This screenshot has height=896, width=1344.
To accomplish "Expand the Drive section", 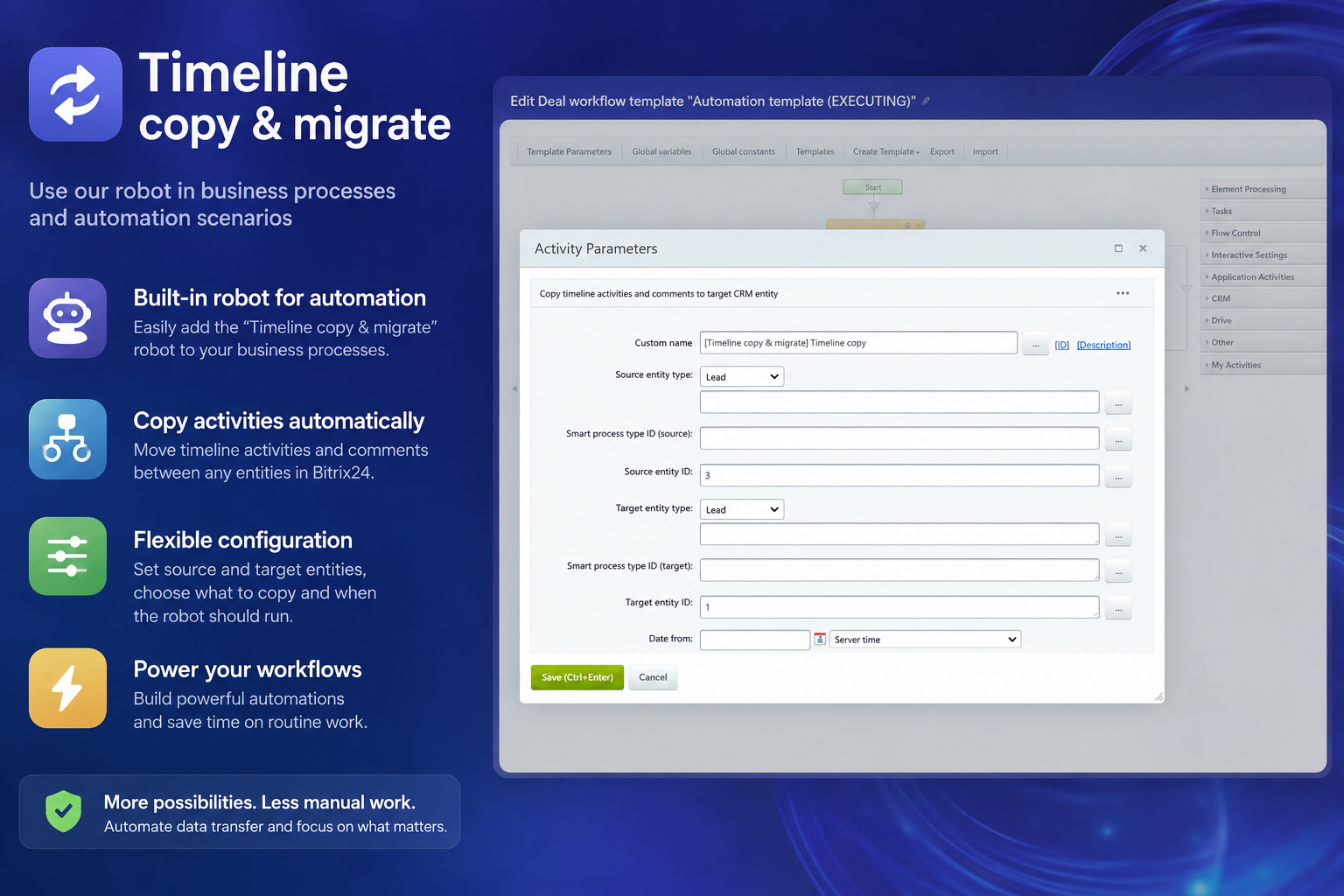I will point(1263,320).
